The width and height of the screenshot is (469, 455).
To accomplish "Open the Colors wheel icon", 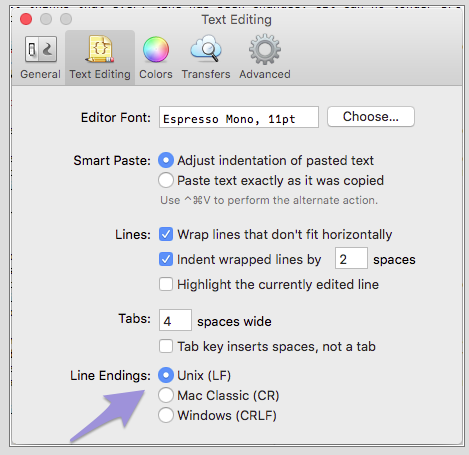I will point(156,49).
